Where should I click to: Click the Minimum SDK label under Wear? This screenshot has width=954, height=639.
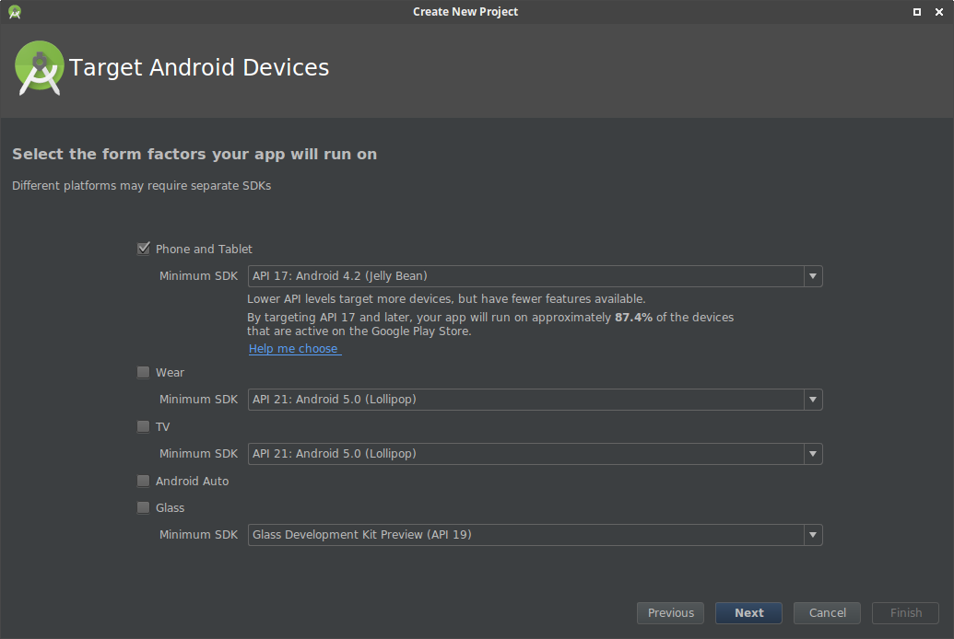(198, 399)
